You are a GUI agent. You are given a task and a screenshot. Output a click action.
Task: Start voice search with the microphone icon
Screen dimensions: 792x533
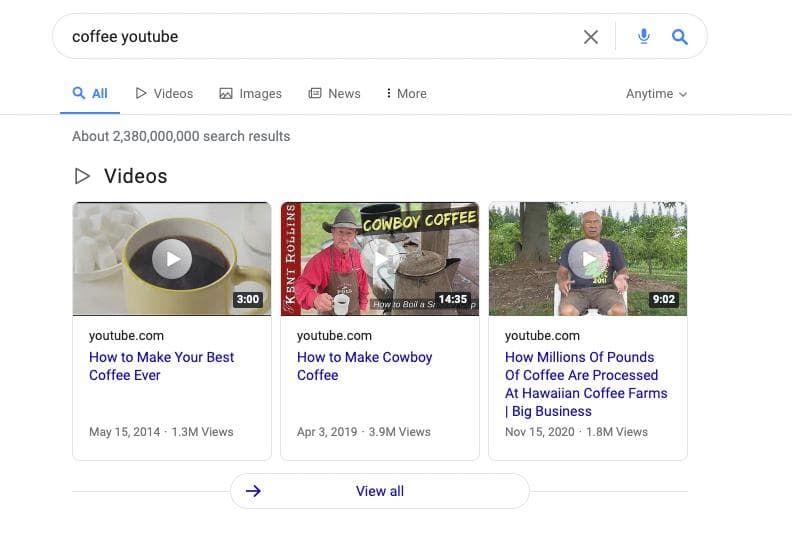click(644, 36)
